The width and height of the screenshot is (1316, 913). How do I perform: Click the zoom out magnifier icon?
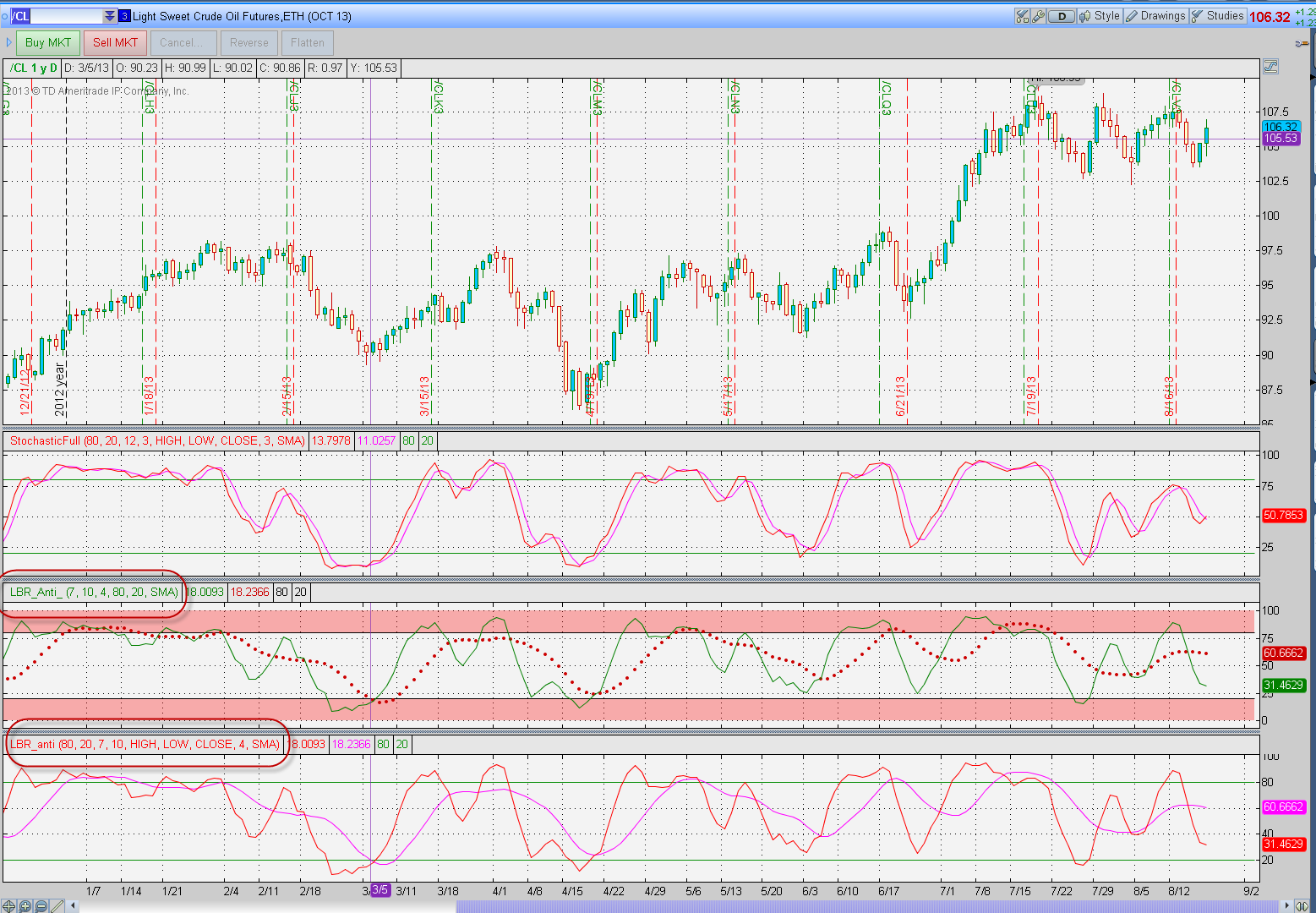coord(41,906)
